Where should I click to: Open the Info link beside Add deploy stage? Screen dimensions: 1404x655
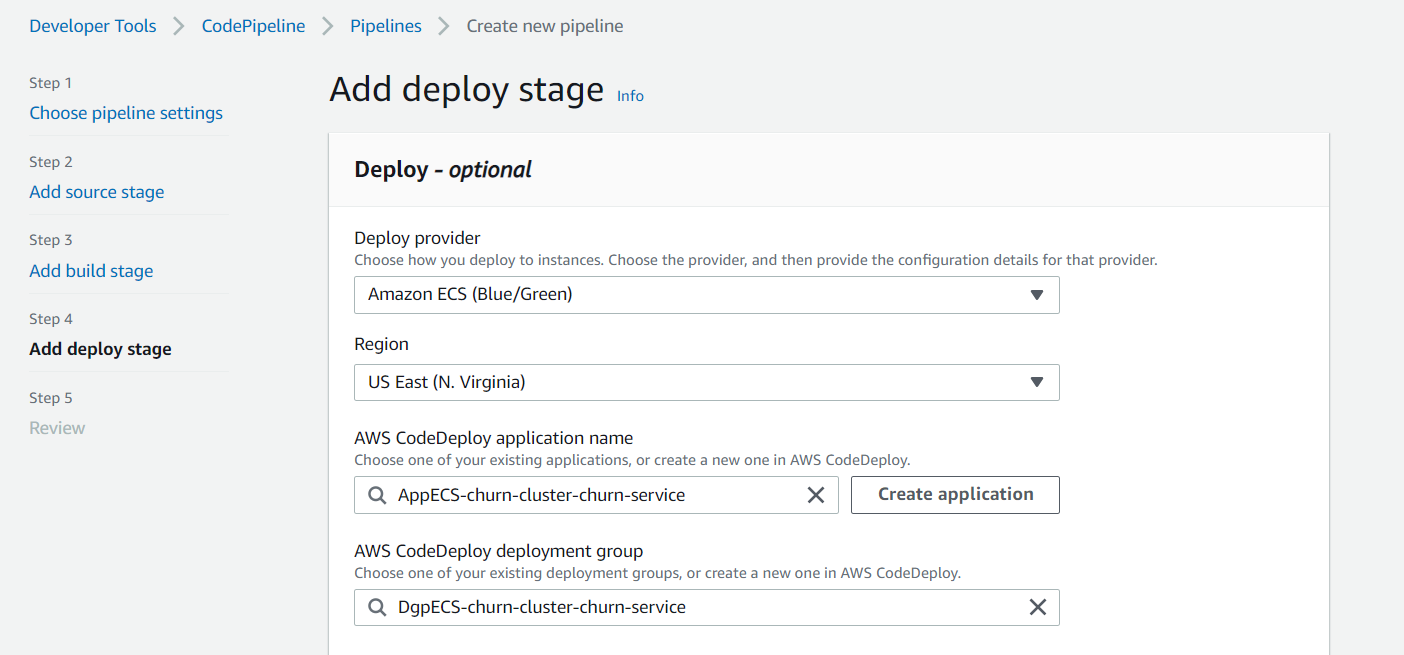(x=630, y=96)
